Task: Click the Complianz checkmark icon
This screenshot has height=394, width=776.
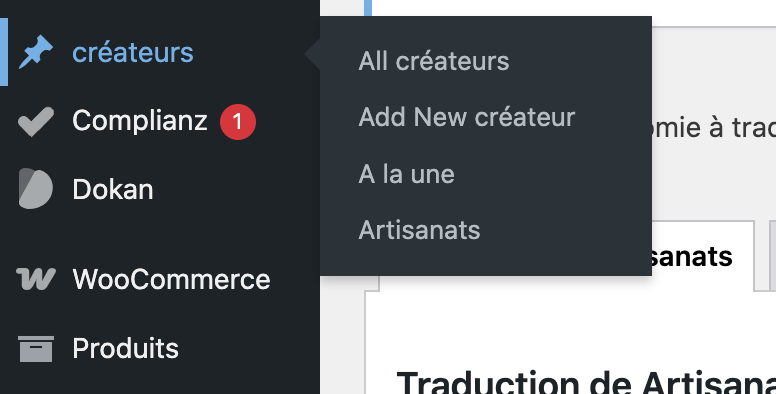Action: click(36, 121)
